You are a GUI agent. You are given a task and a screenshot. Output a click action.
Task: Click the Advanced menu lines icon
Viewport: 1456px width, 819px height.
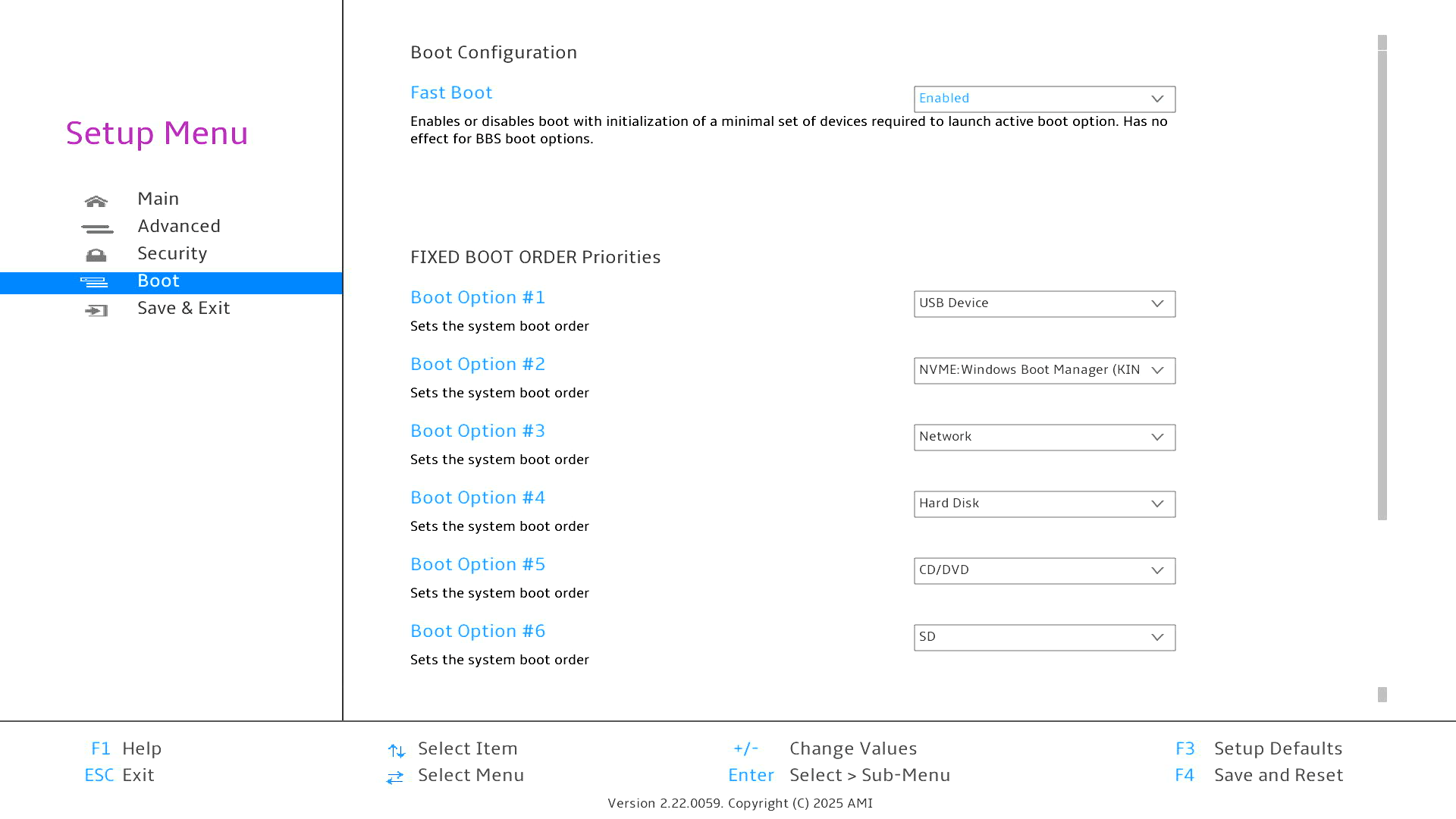(96, 228)
